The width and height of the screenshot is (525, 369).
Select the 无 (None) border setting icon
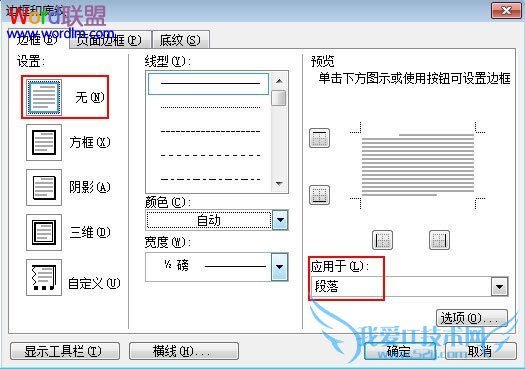(44, 97)
